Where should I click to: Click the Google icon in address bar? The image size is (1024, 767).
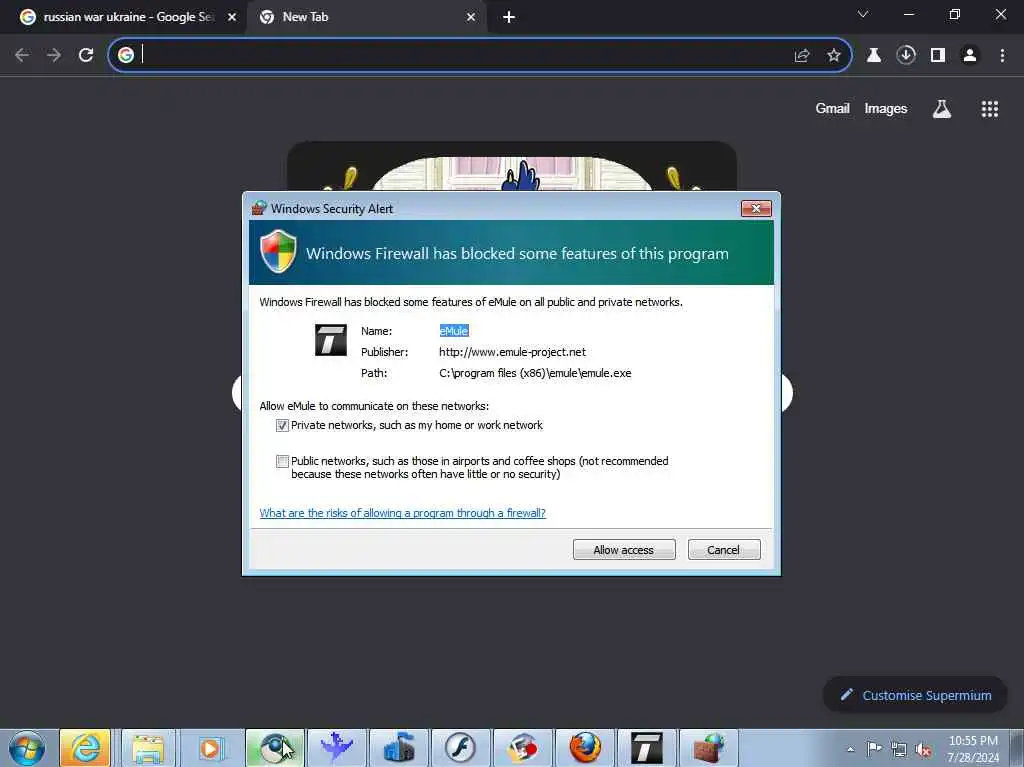tap(126, 55)
